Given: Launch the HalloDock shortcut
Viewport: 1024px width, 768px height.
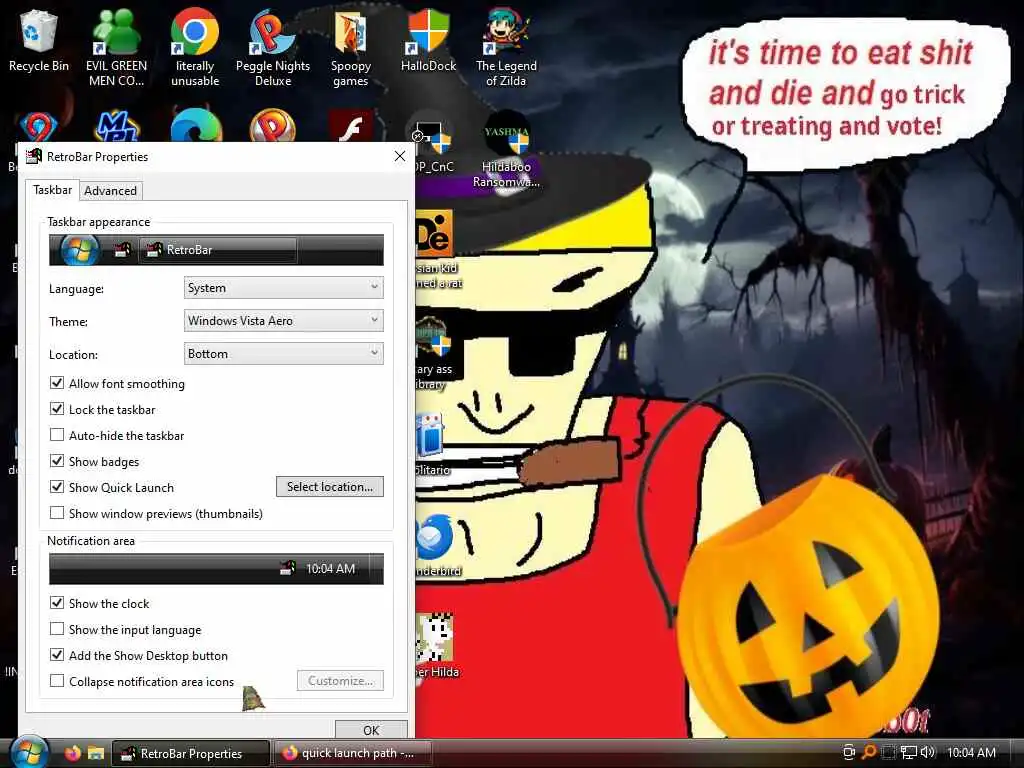Looking at the screenshot, I should 428,42.
